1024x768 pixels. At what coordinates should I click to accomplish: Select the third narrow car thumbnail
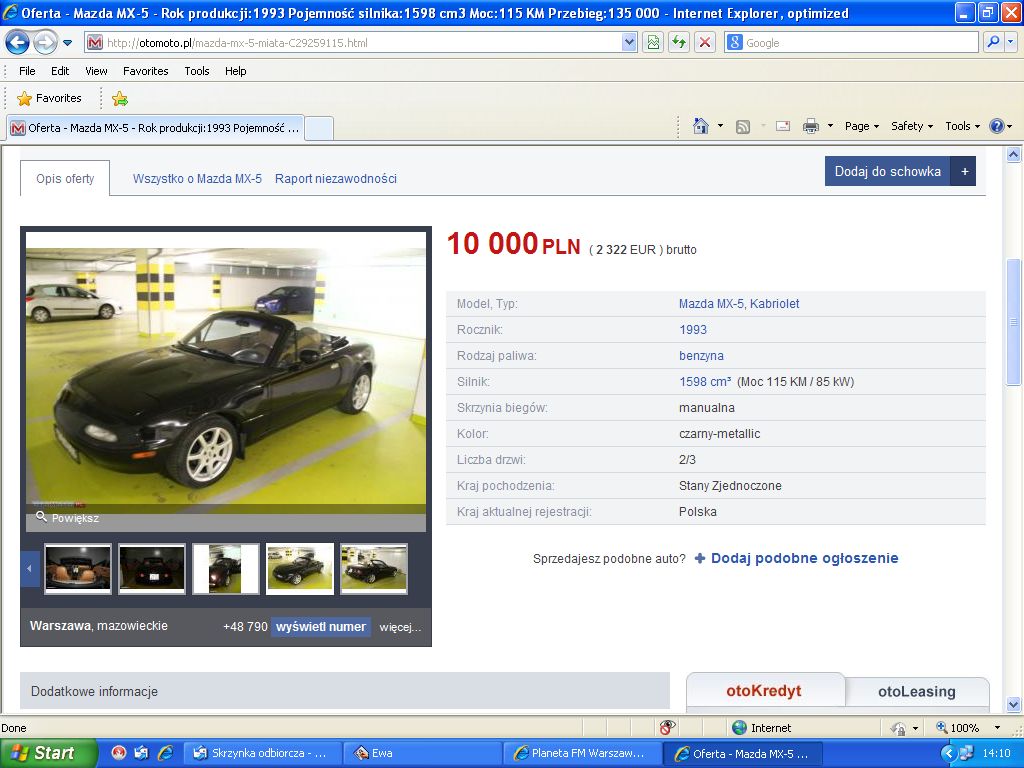[226, 569]
